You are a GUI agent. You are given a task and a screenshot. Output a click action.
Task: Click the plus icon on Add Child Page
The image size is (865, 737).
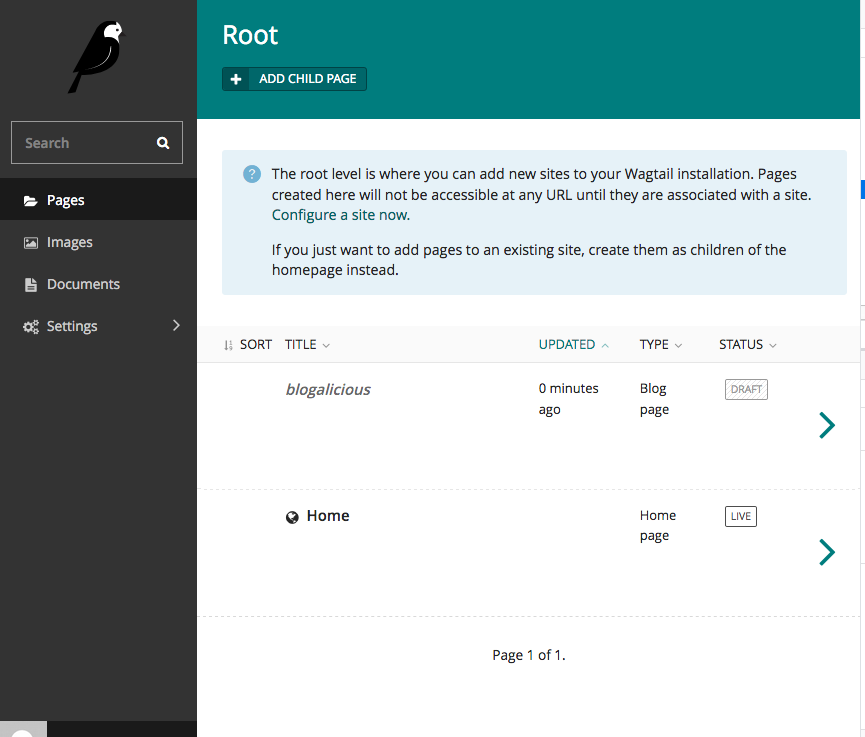[236, 79]
